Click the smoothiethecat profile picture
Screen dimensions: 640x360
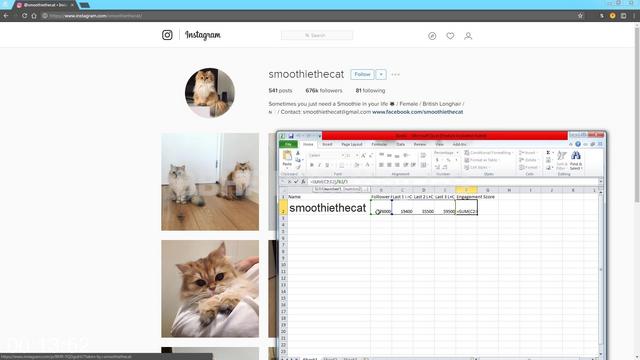click(x=210, y=93)
